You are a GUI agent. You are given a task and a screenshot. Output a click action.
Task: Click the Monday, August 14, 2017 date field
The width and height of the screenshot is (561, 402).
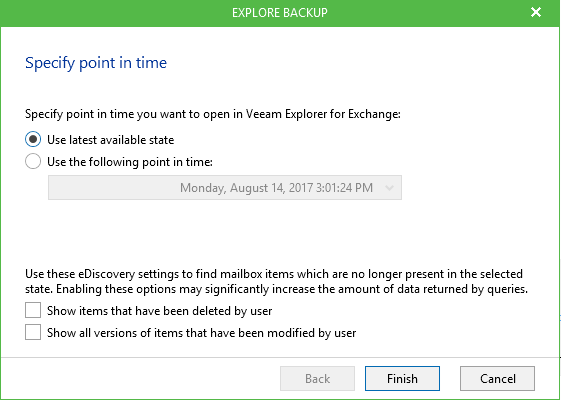coord(225,187)
